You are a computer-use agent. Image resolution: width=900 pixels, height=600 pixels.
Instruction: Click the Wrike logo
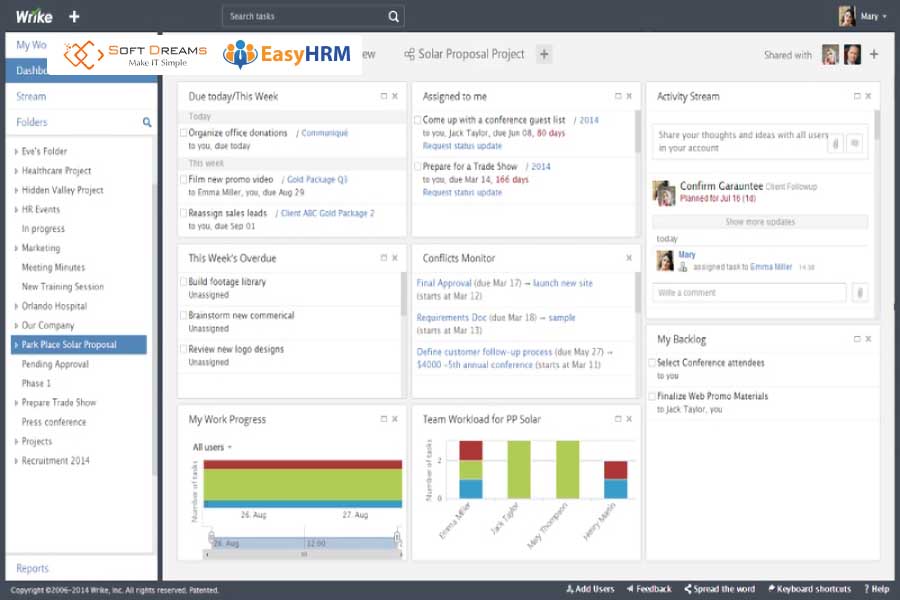pyautogui.click(x=34, y=17)
